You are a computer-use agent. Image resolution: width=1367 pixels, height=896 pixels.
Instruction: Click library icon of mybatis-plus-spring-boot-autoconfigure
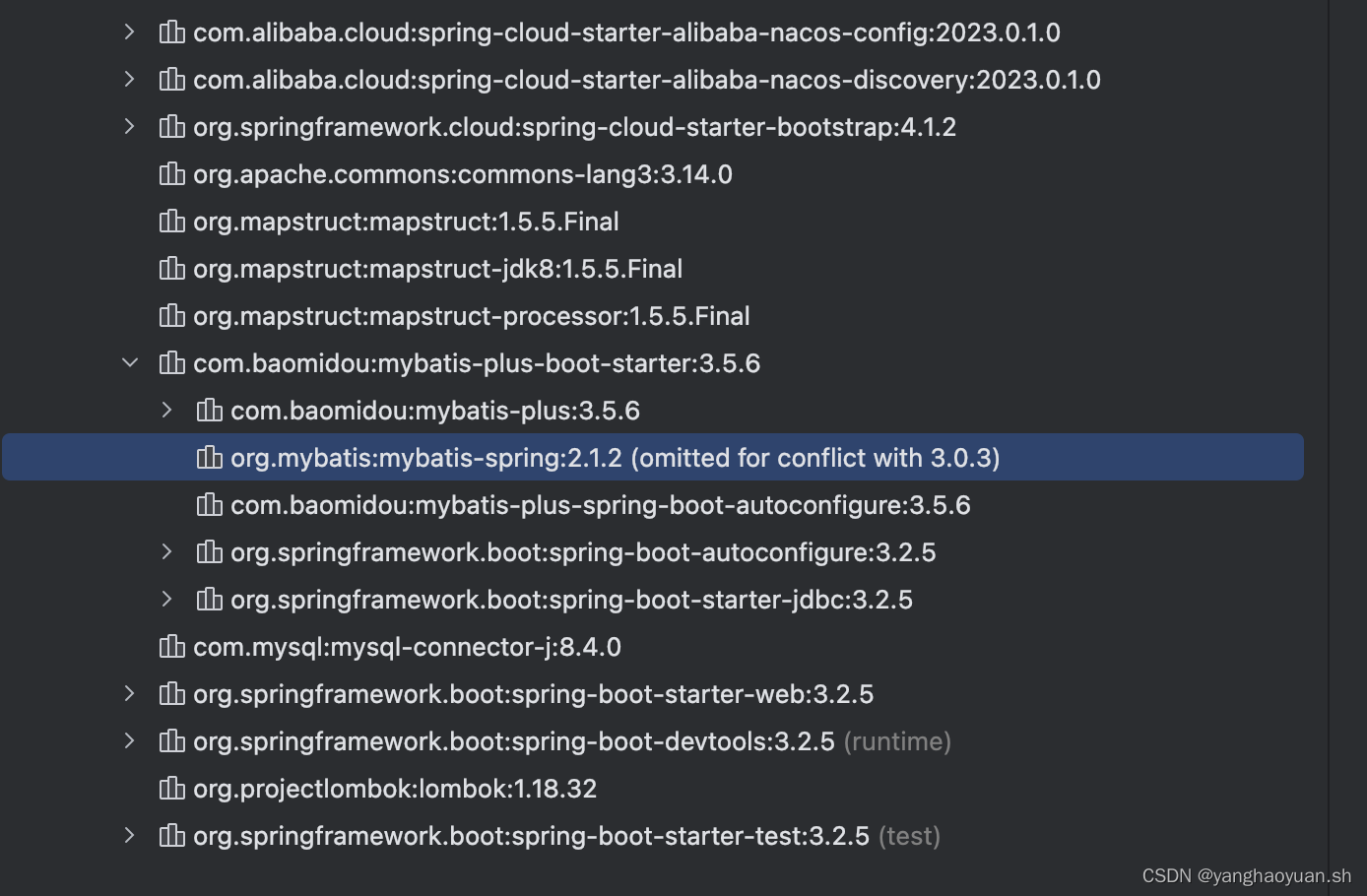[210, 505]
